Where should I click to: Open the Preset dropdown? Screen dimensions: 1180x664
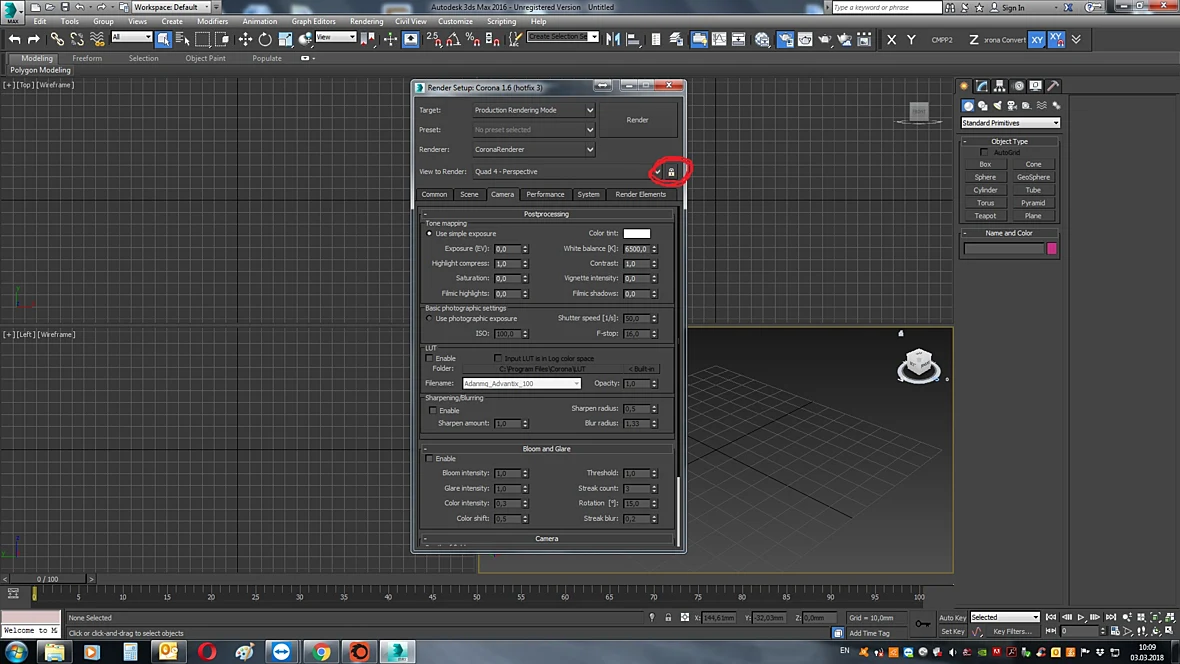coord(534,129)
